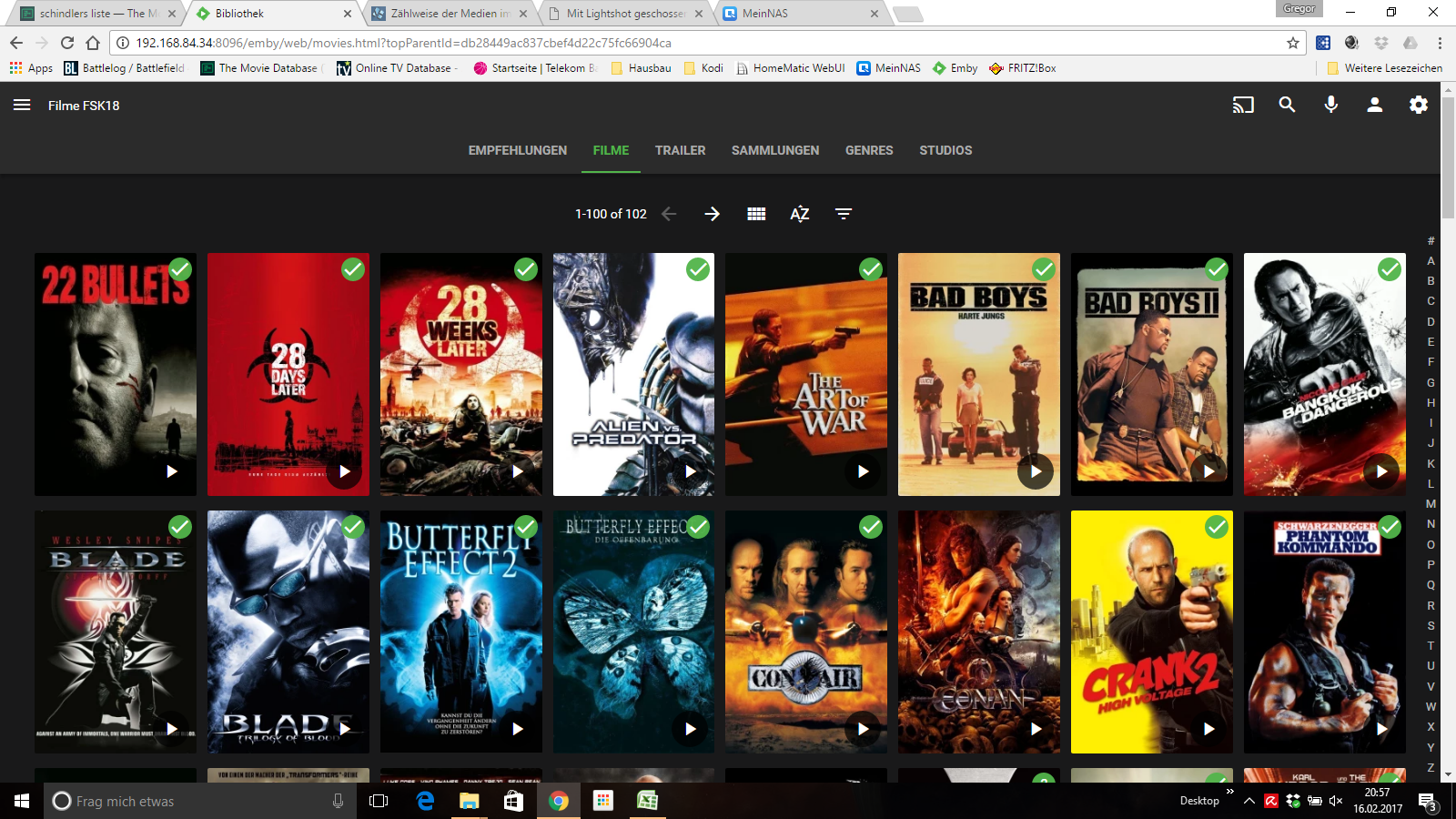Open the user profile icon
The image size is (1456, 819).
click(1374, 106)
